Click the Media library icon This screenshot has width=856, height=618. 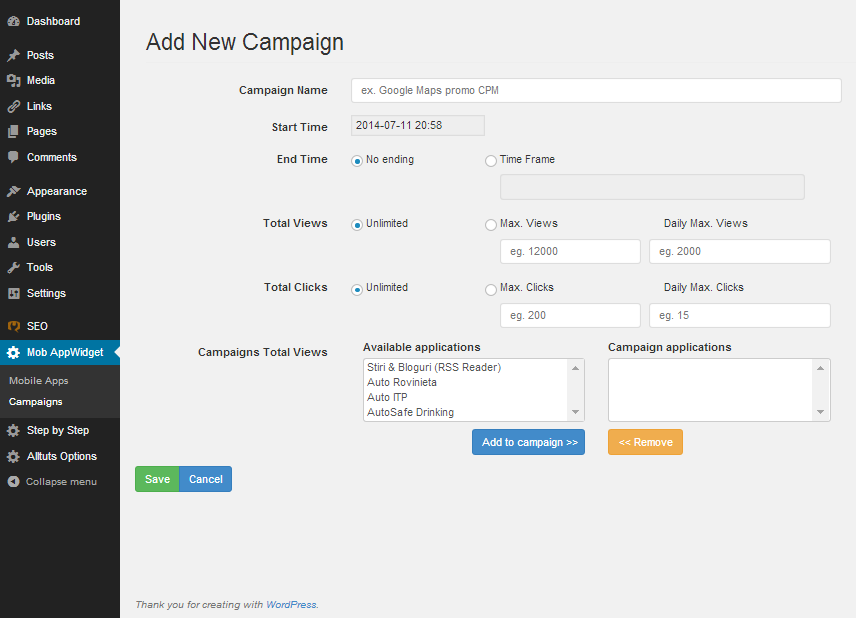(x=14, y=80)
